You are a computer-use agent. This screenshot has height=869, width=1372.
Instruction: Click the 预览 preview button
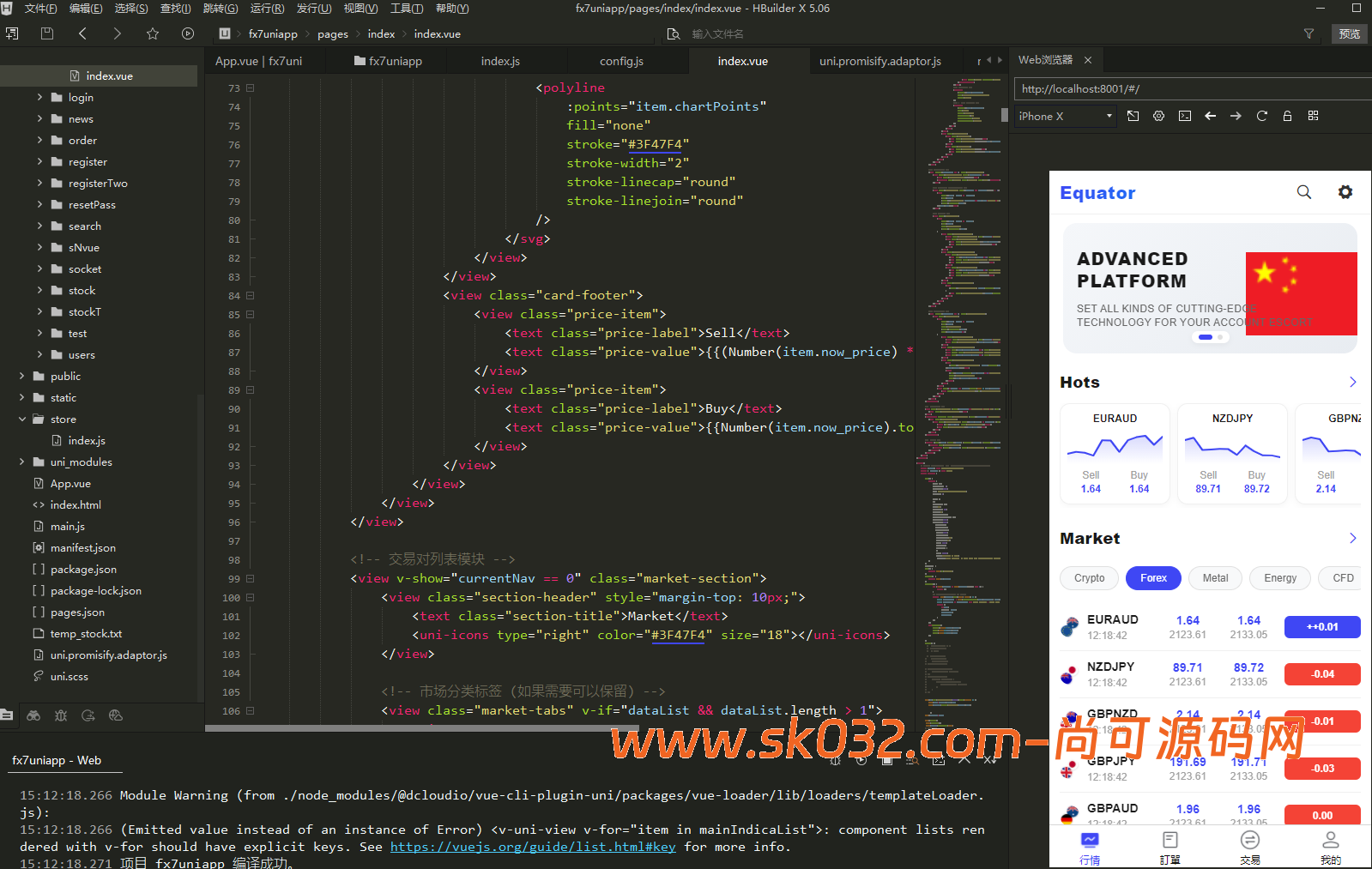click(1349, 33)
